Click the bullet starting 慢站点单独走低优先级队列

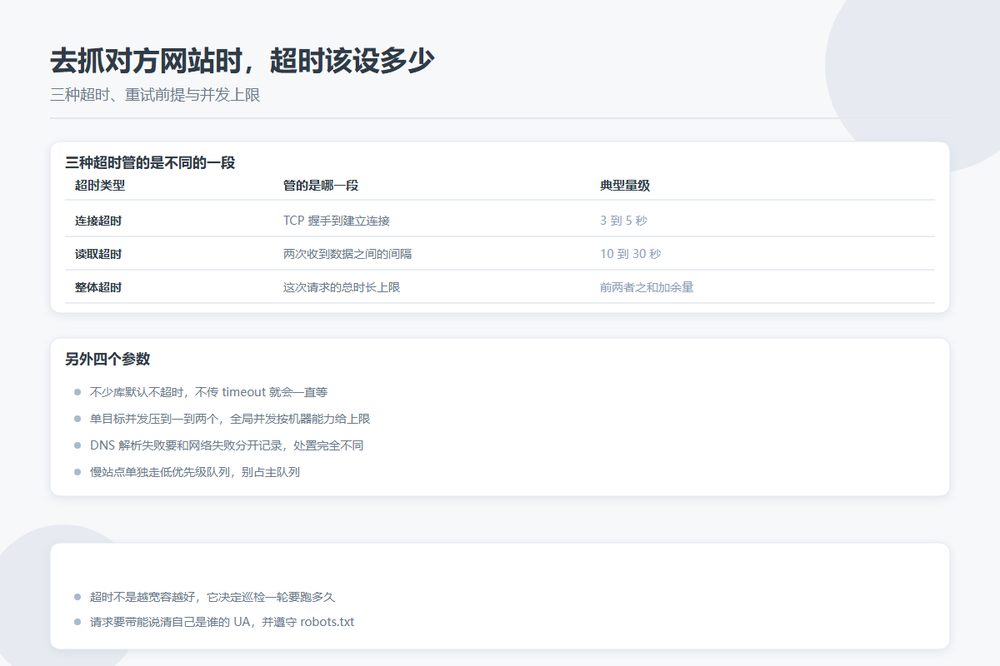[195, 472]
